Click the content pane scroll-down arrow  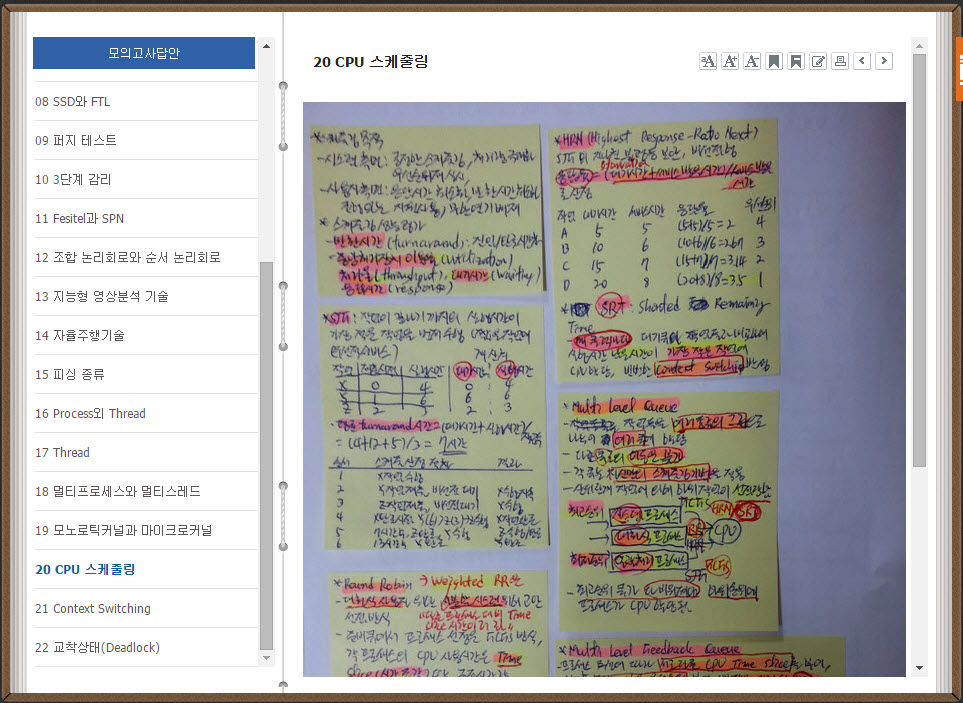(919, 667)
